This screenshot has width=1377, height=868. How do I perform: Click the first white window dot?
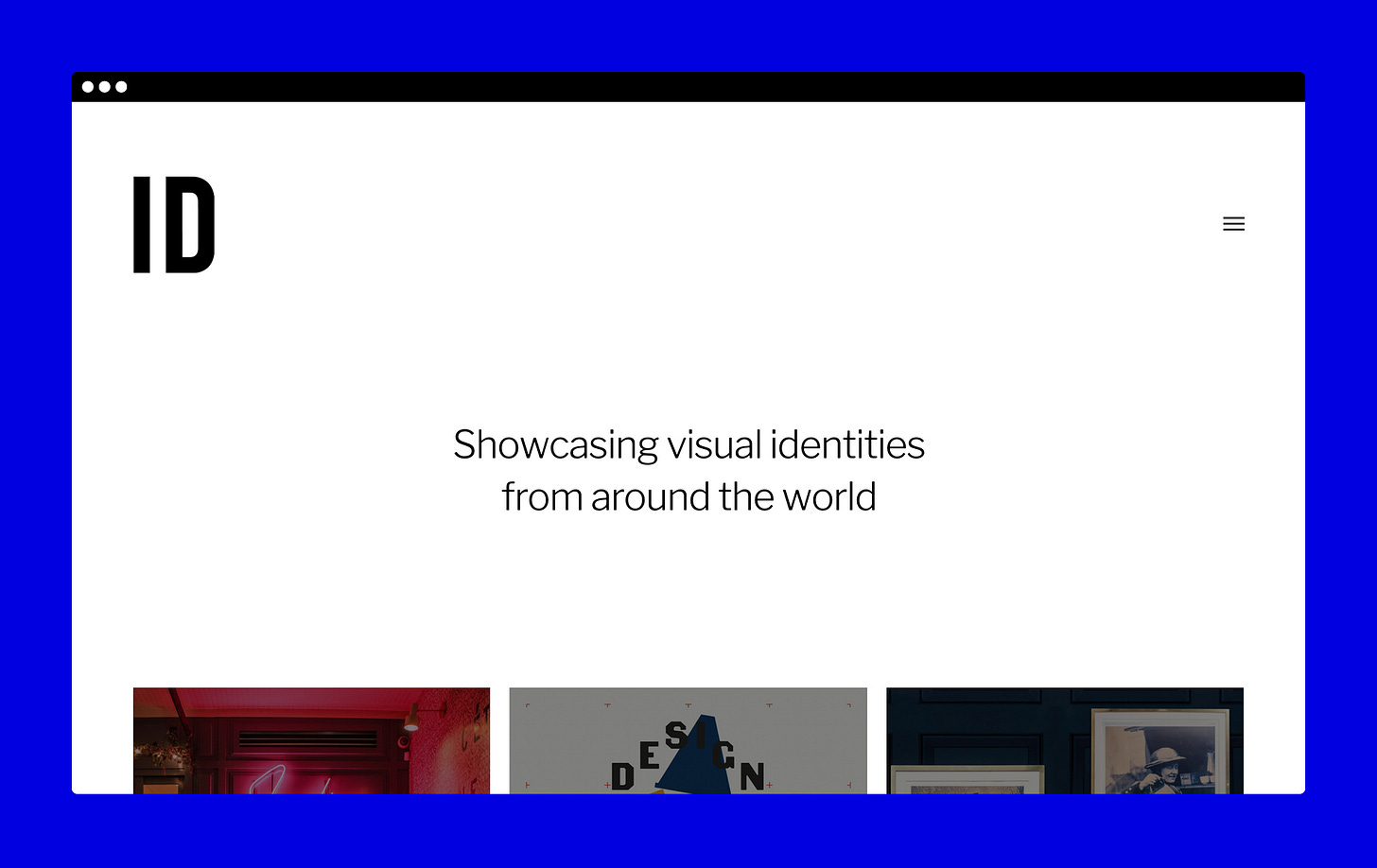coord(88,87)
